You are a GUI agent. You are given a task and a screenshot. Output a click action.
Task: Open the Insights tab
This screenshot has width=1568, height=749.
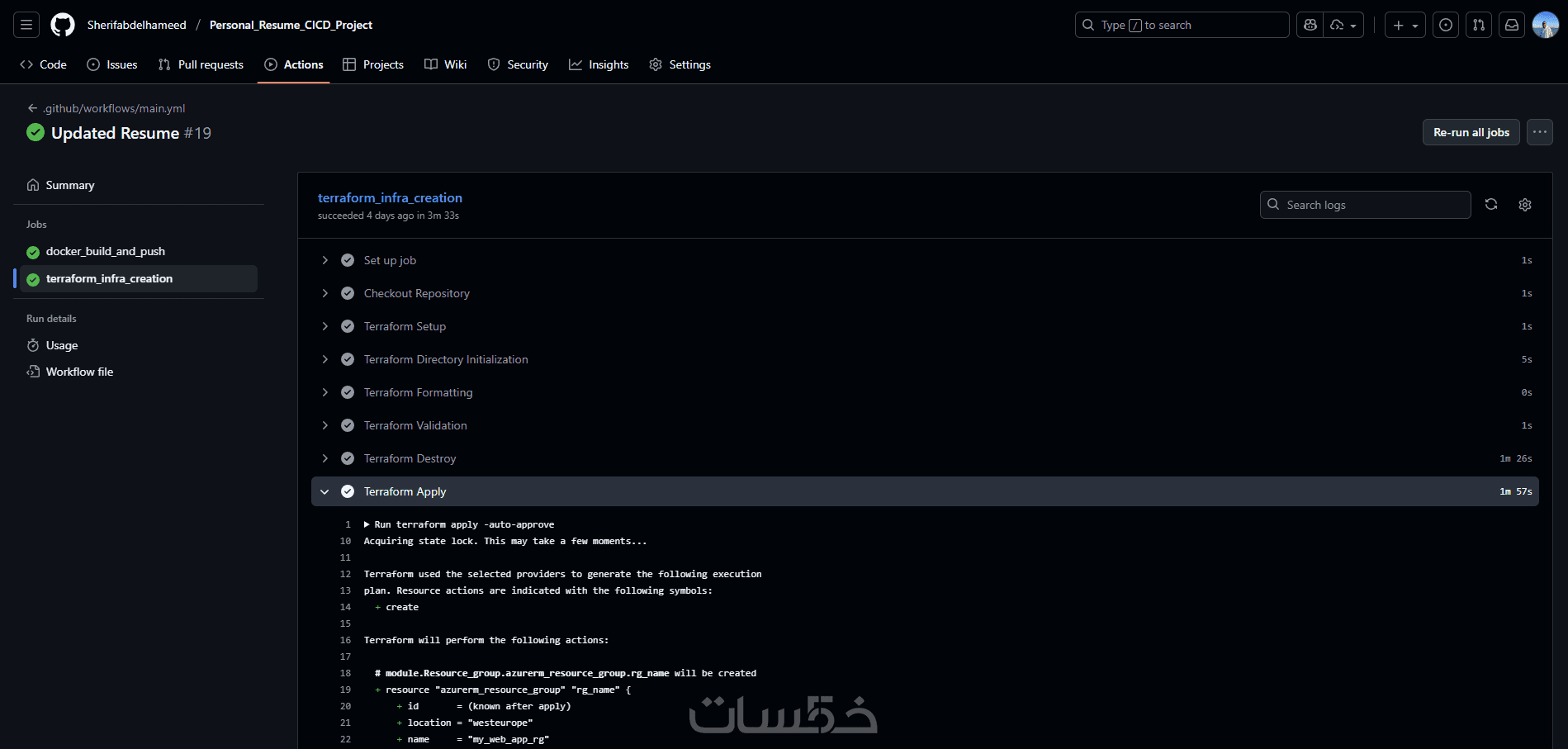pyautogui.click(x=599, y=64)
